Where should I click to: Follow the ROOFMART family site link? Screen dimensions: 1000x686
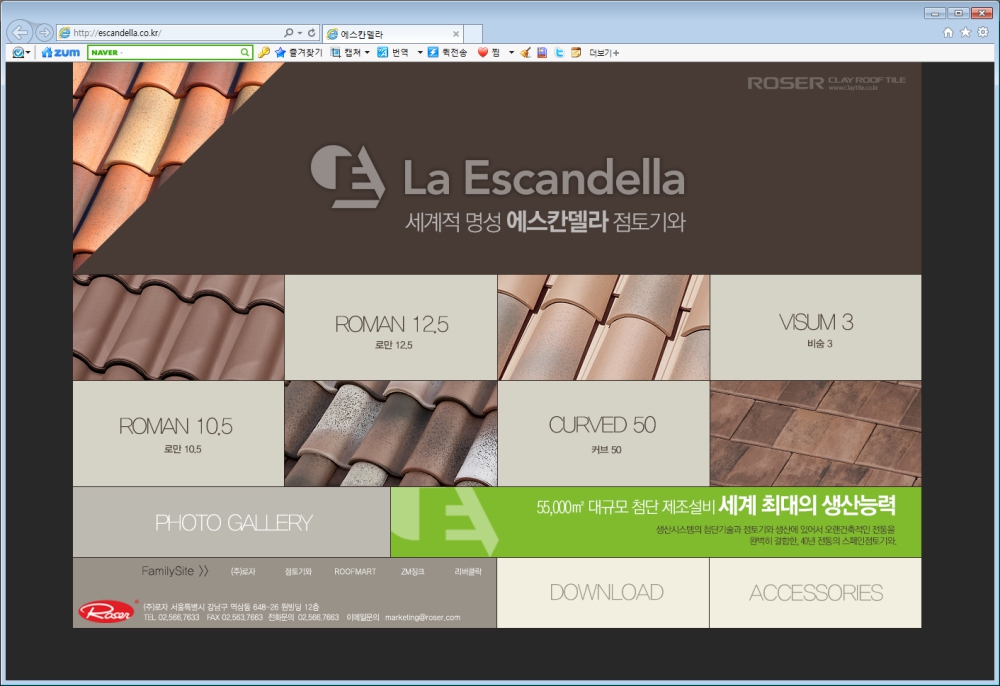click(x=355, y=572)
